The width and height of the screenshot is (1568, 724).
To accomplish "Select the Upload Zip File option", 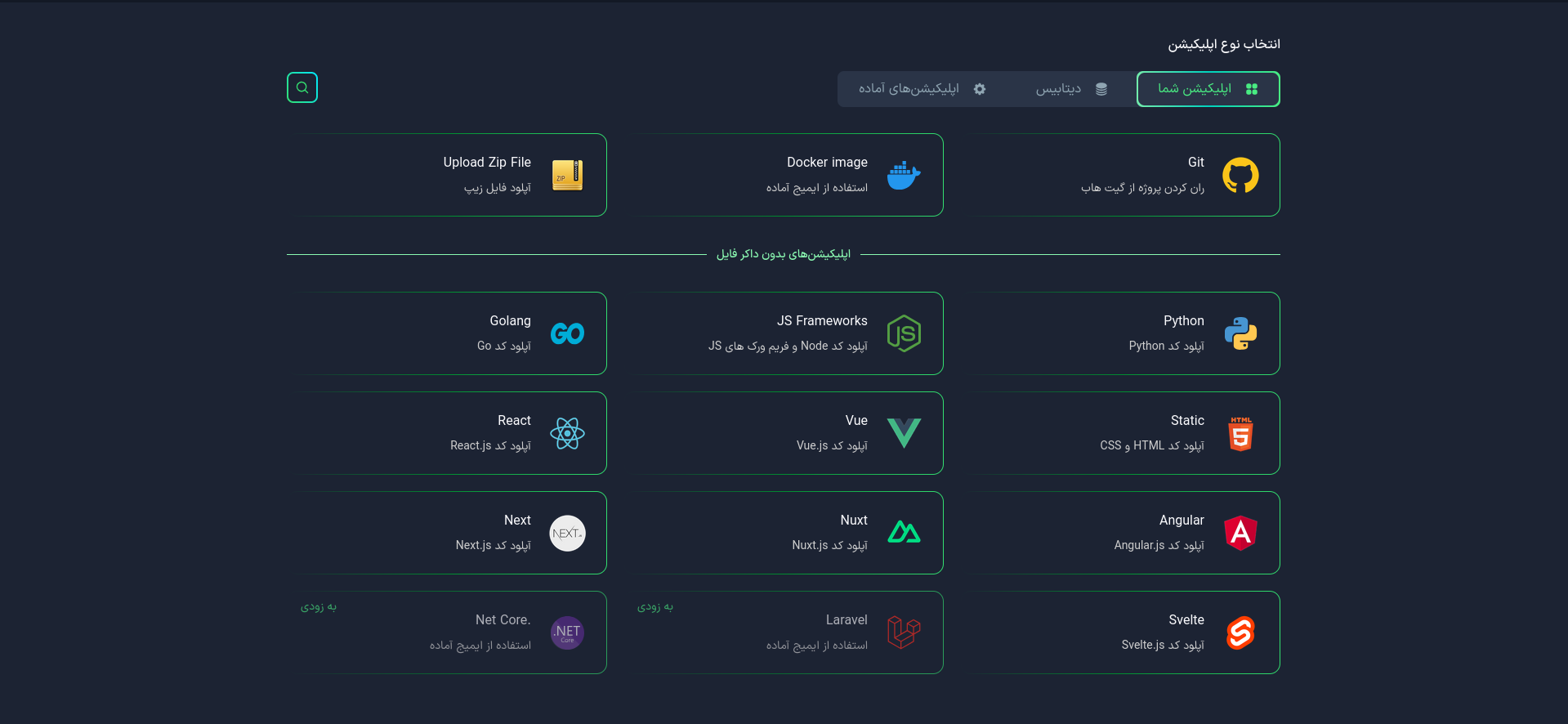I will click(x=487, y=162).
